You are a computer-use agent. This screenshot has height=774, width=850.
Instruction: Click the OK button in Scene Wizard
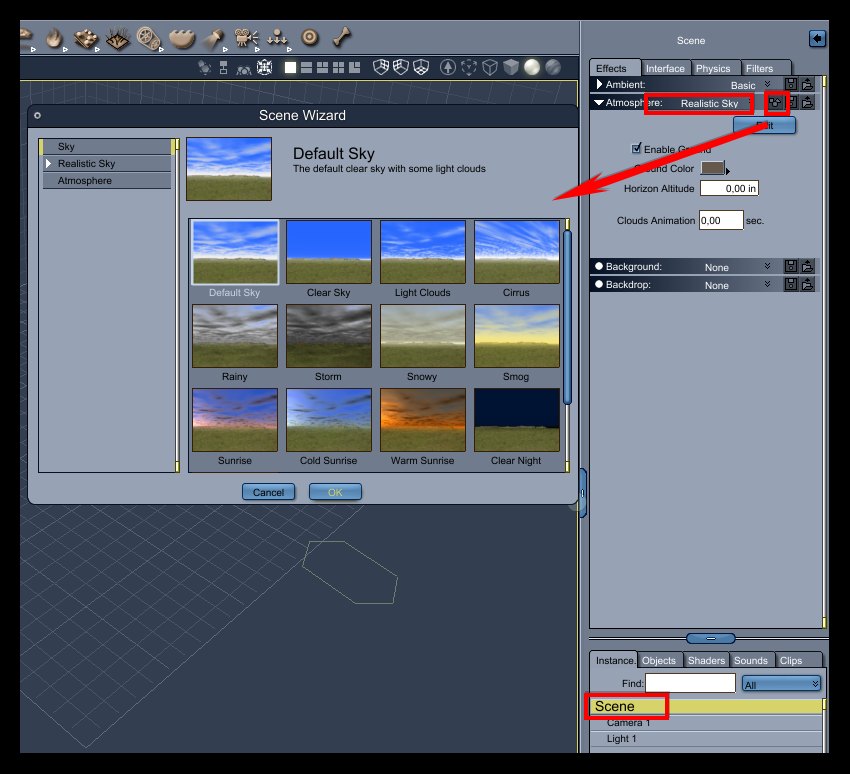(x=335, y=492)
